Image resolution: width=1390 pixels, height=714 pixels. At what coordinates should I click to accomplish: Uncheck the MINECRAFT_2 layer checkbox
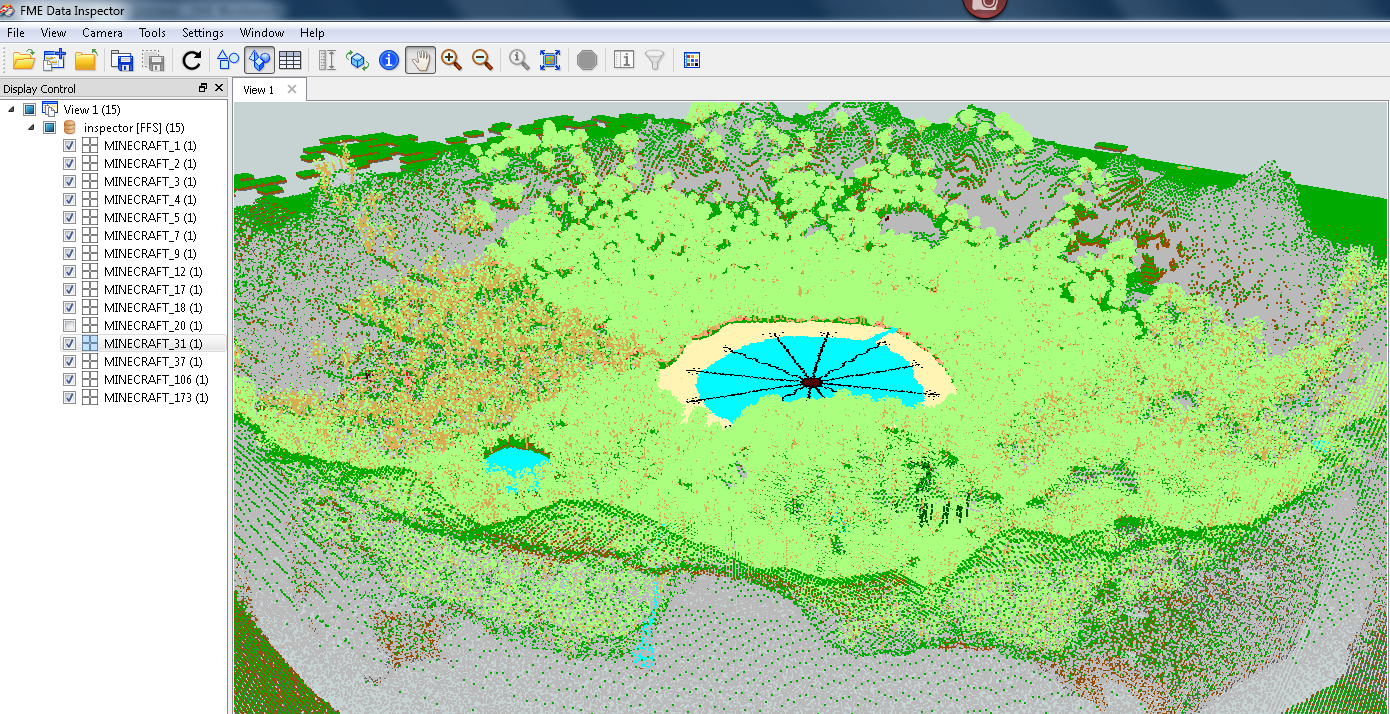click(x=69, y=163)
